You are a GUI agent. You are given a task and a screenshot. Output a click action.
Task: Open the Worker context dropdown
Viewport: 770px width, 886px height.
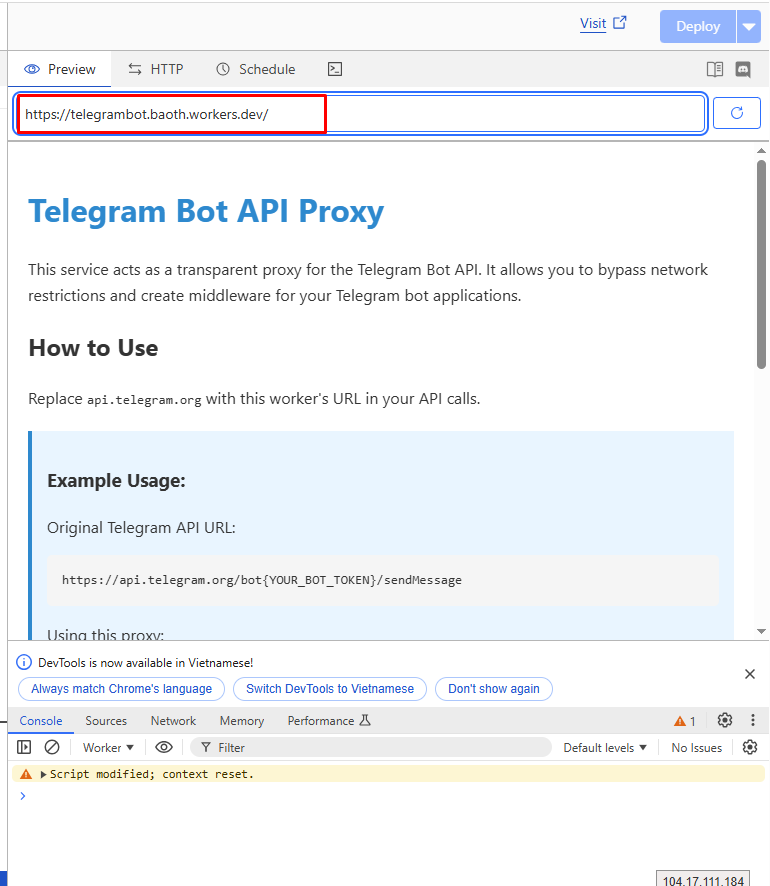click(x=108, y=748)
